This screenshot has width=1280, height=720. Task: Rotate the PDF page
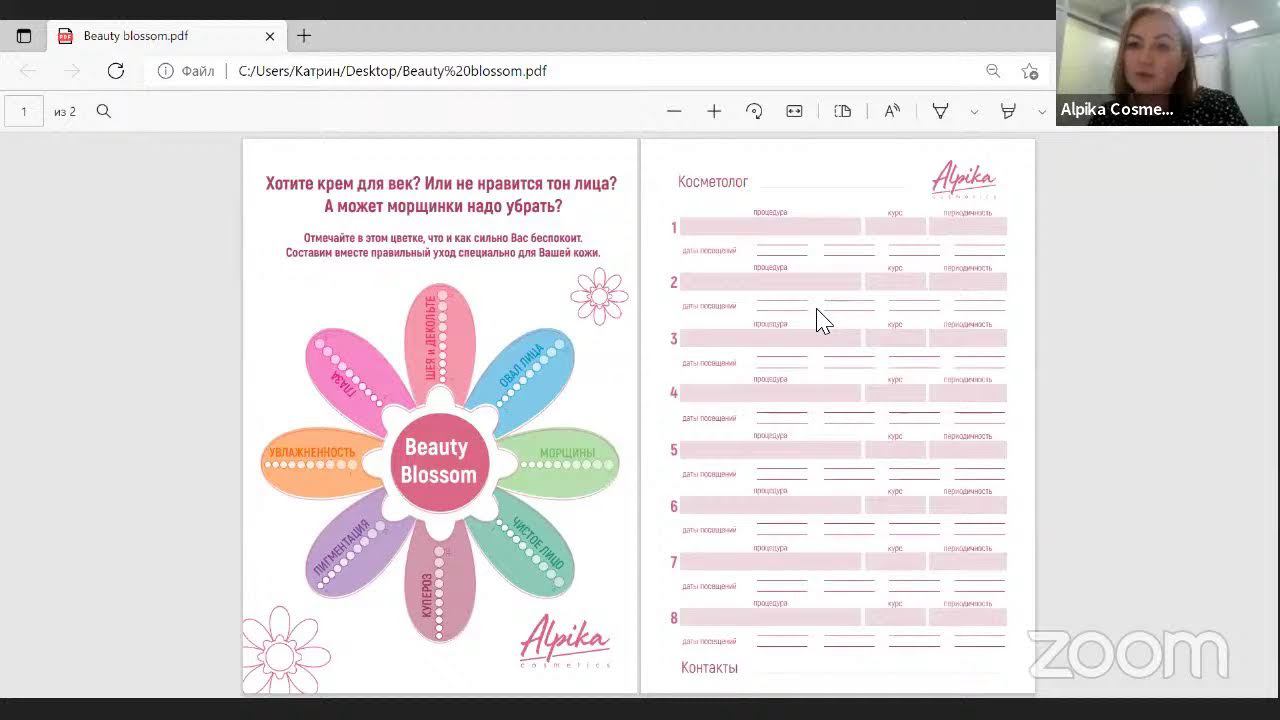(x=754, y=111)
